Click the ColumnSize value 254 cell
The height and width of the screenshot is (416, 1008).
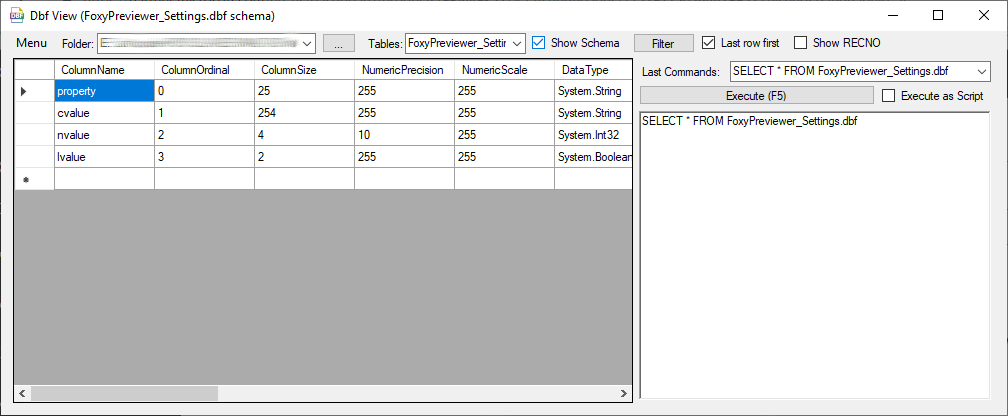[304, 113]
